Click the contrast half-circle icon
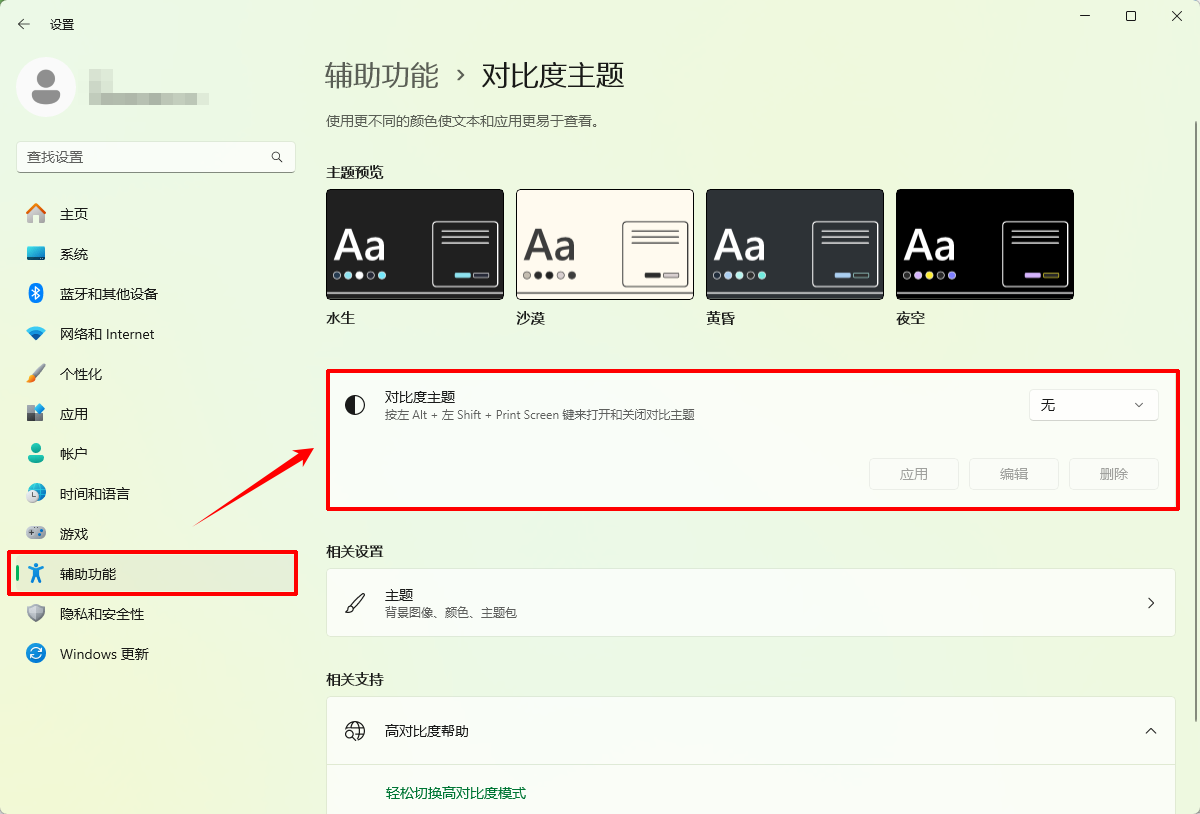This screenshot has height=814, width=1200. point(355,405)
